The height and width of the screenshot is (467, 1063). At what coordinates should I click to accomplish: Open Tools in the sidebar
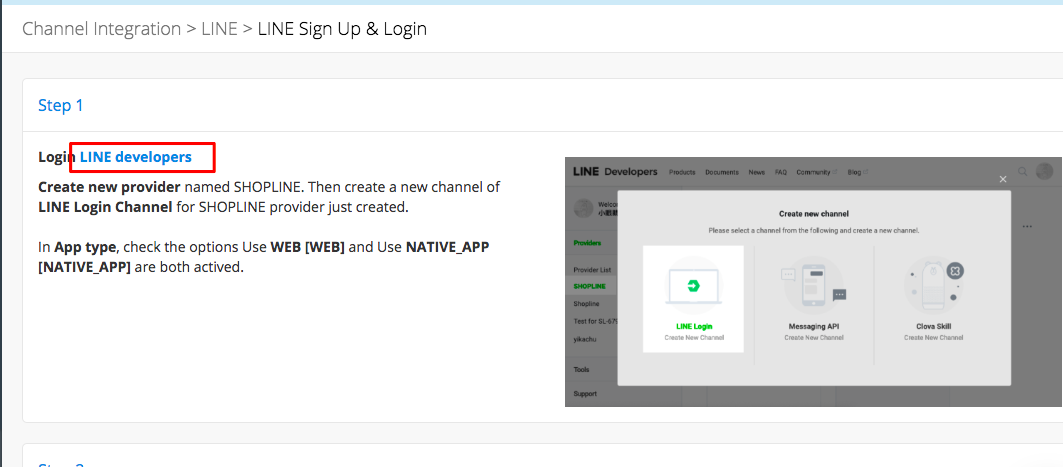(x=581, y=369)
